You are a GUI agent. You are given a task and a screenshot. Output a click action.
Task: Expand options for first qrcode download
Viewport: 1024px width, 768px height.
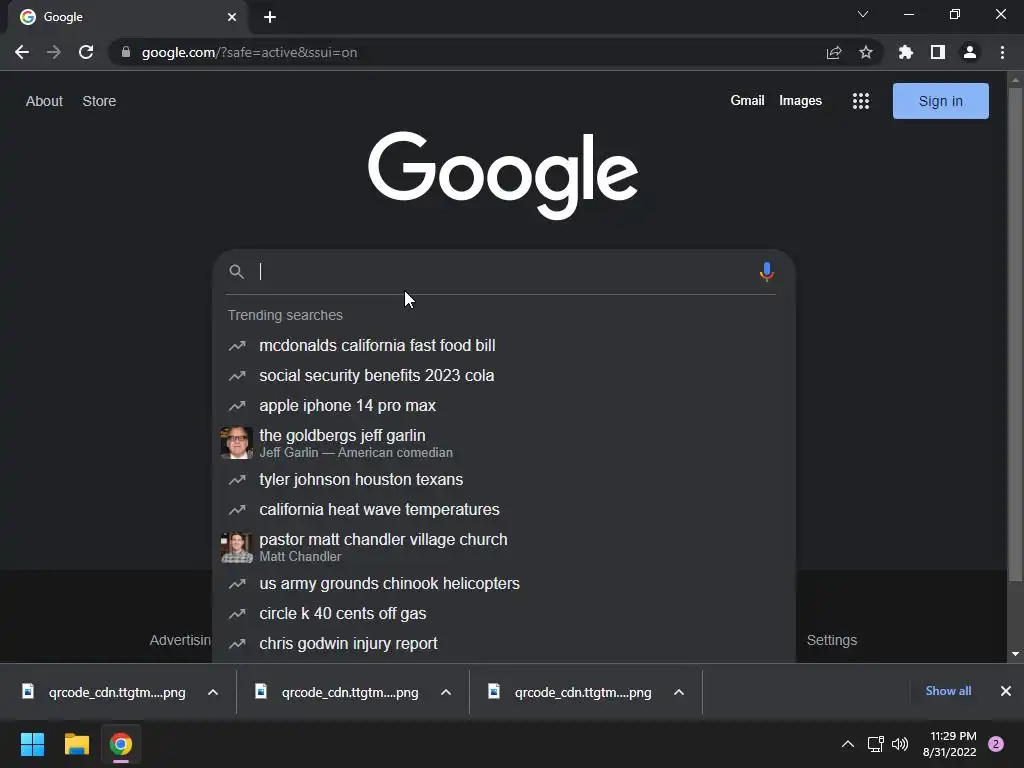pyautogui.click(x=213, y=692)
